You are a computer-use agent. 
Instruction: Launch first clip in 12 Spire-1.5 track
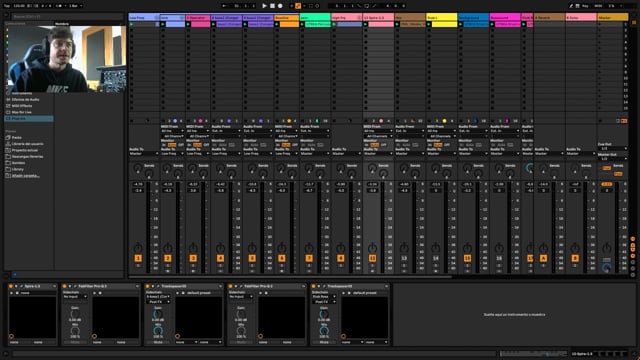tap(366, 24)
